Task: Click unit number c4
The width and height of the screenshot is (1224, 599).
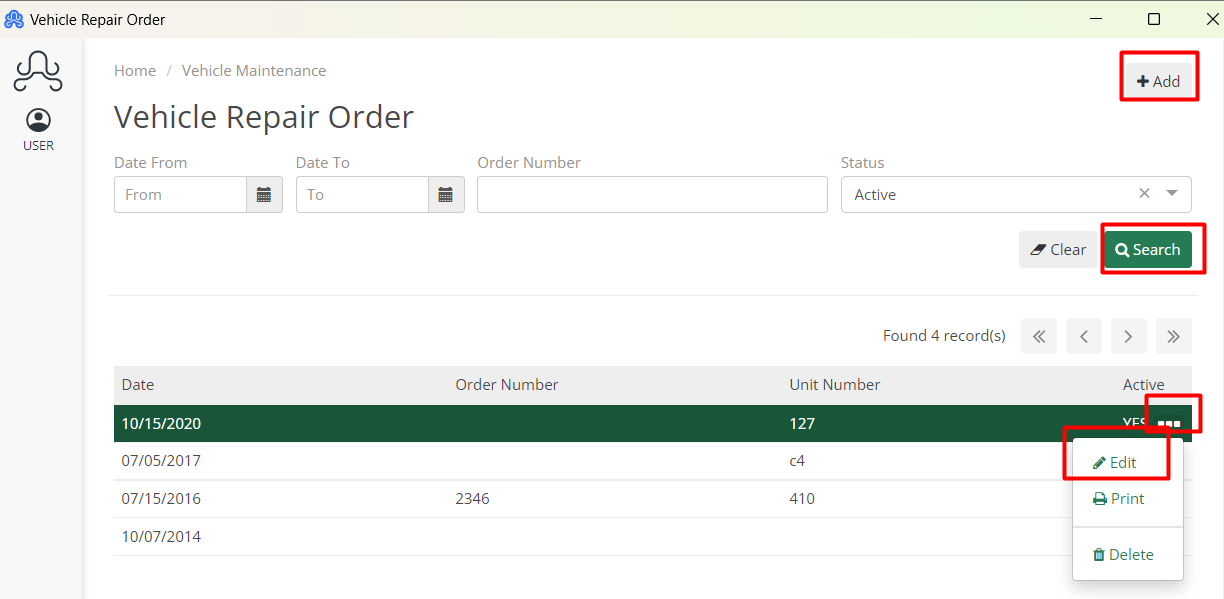Action: (797, 462)
